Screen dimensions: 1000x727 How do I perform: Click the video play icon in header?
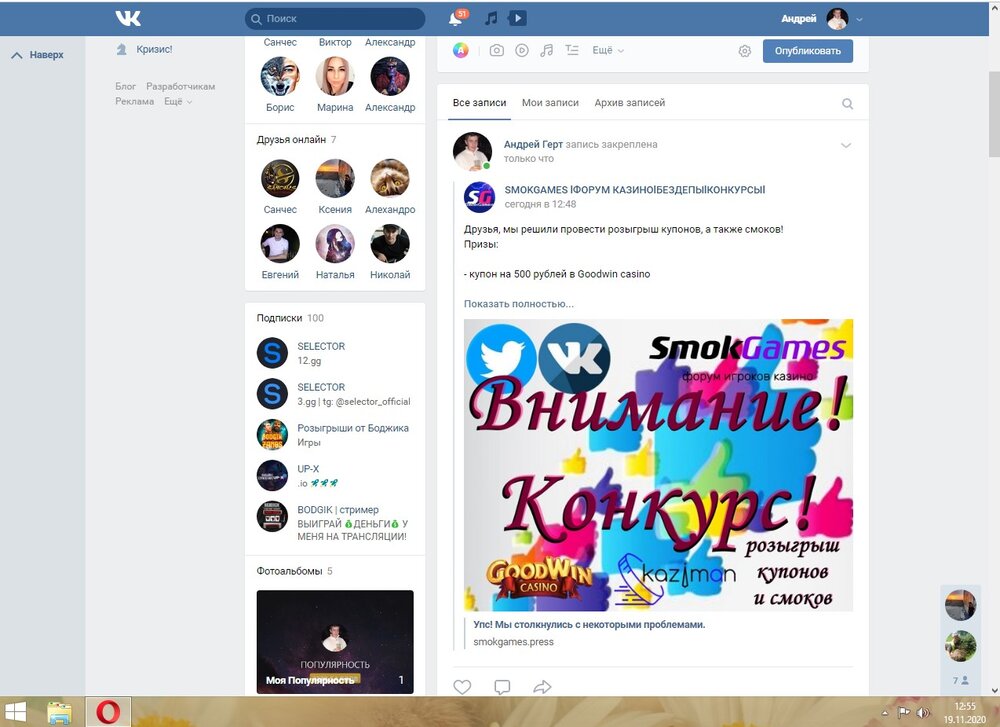[517, 18]
